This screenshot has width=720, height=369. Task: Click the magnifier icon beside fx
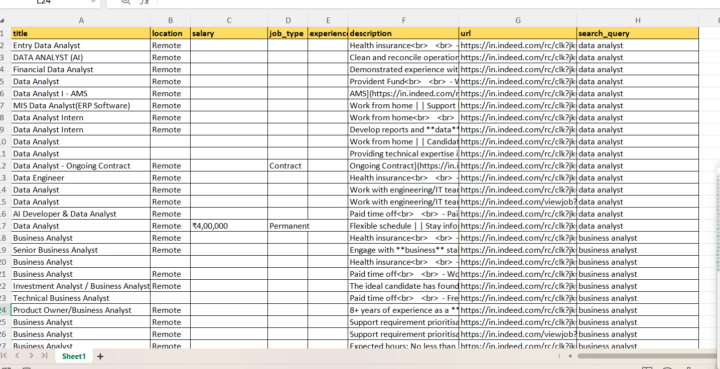(x=125, y=2)
